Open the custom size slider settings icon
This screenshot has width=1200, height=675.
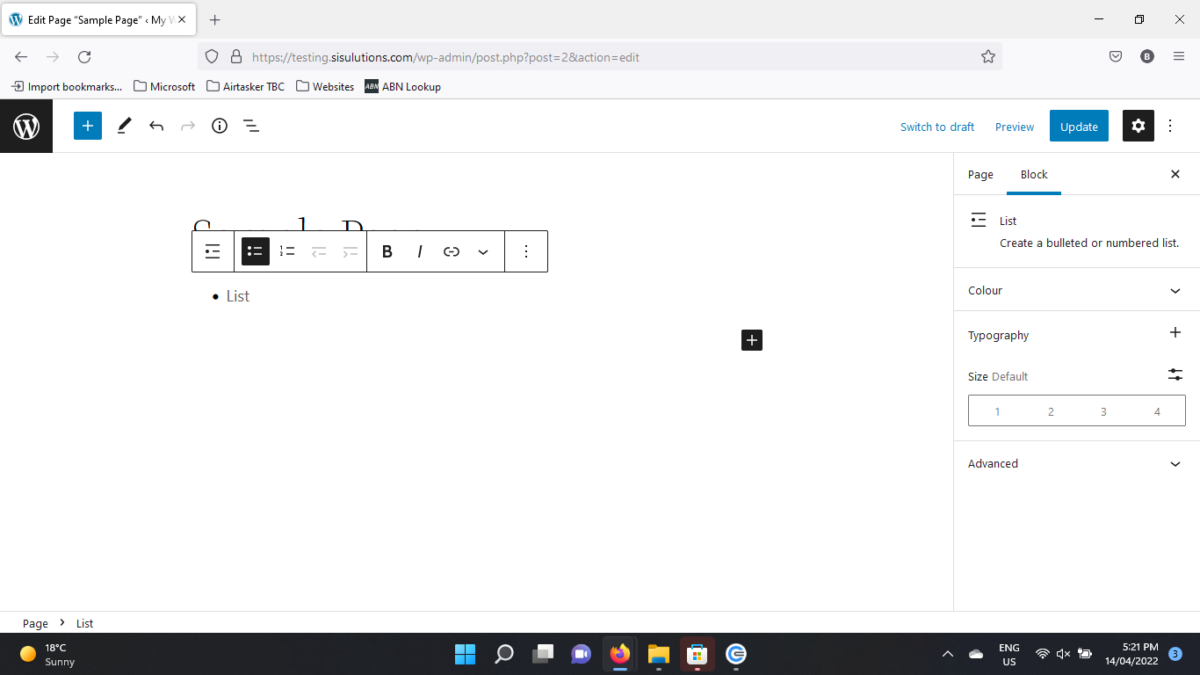tap(1175, 374)
